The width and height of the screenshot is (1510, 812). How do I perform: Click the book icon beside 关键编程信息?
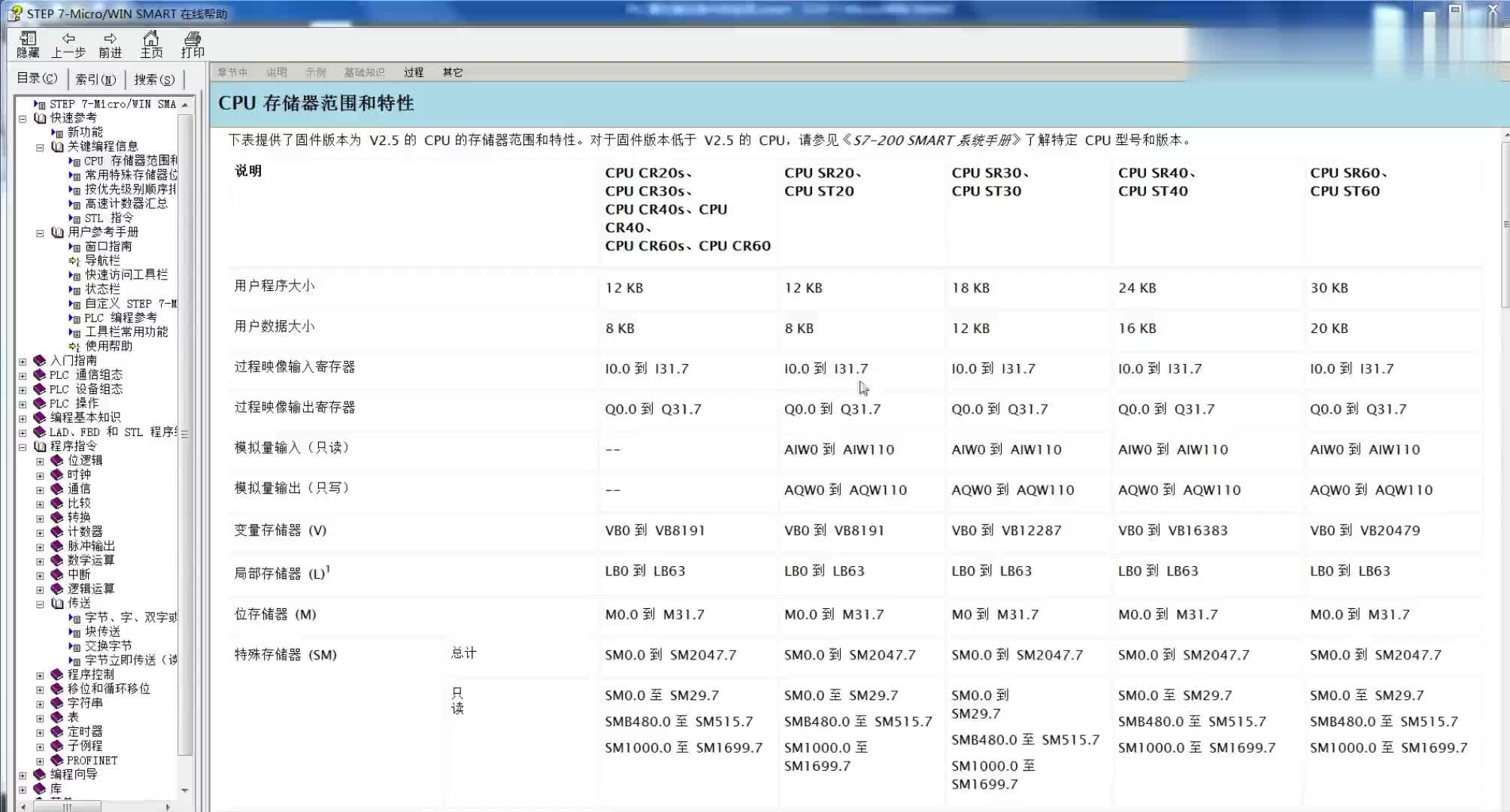[x=58, y=147]
